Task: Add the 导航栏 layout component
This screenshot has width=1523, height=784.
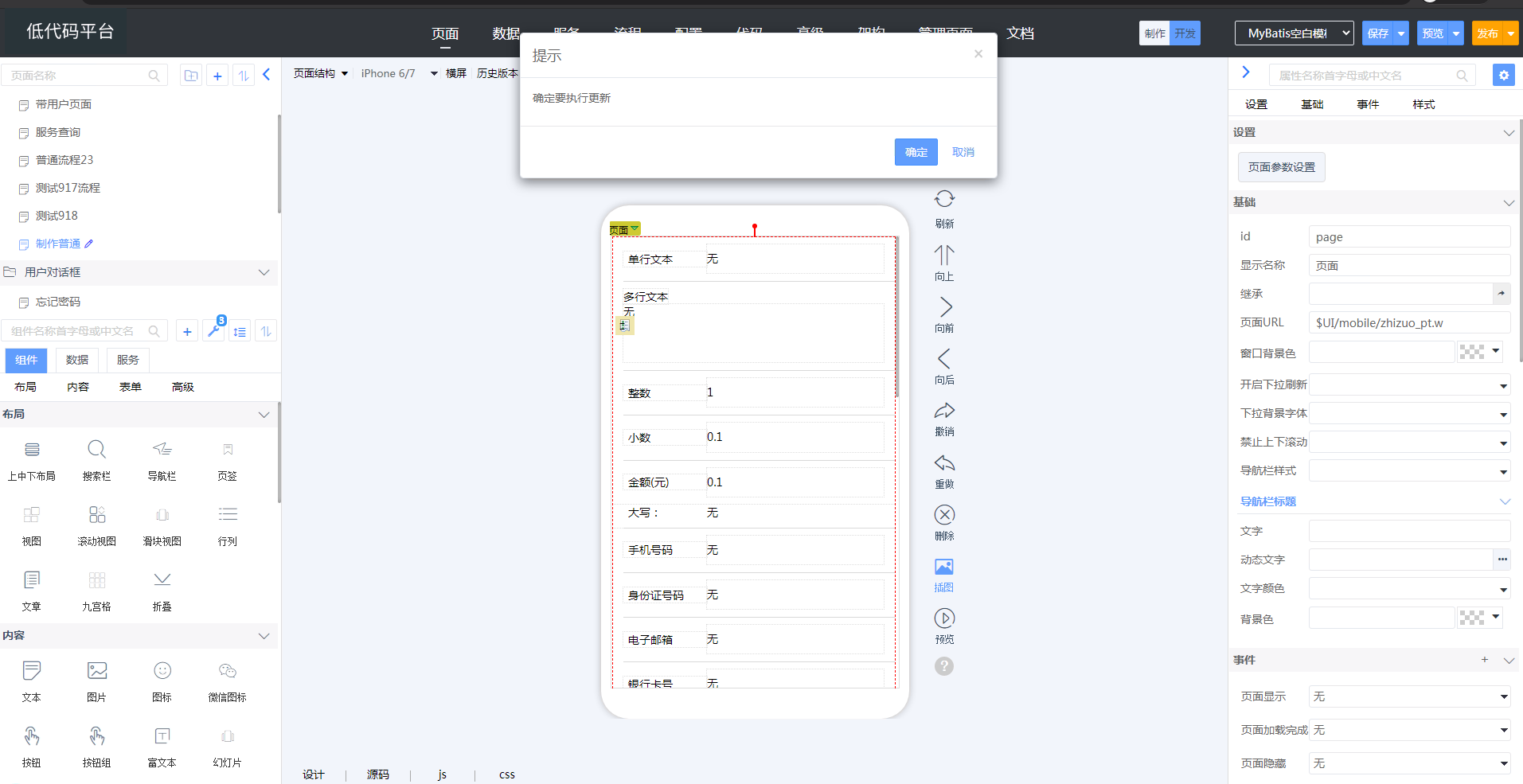Action: tap(162, 460)
